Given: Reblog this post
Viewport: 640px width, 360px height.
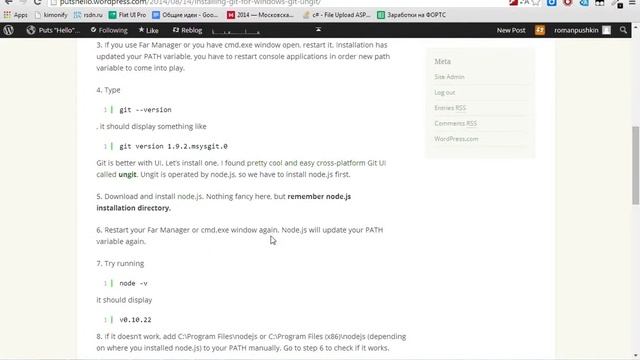Looking at the screenshot, I should 187,30.
